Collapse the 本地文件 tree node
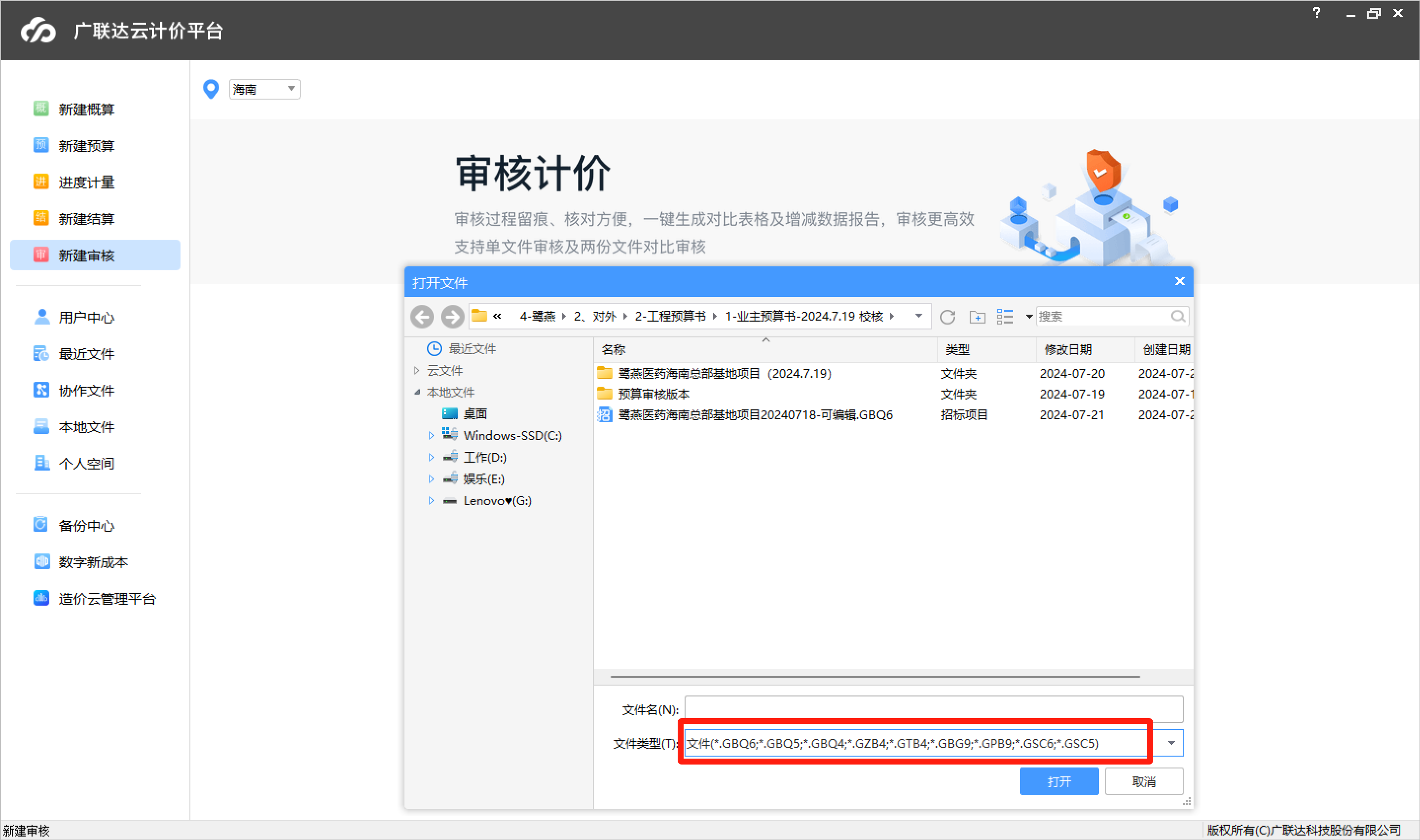1420x840 pixels. point(417,392)
